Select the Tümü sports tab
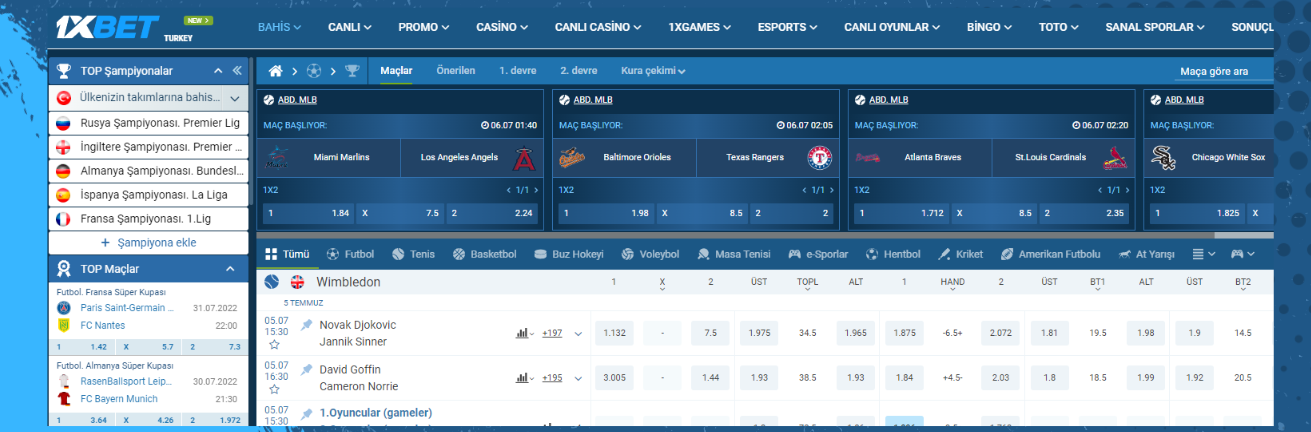1311x432 pixels. [x=287, y=254]
